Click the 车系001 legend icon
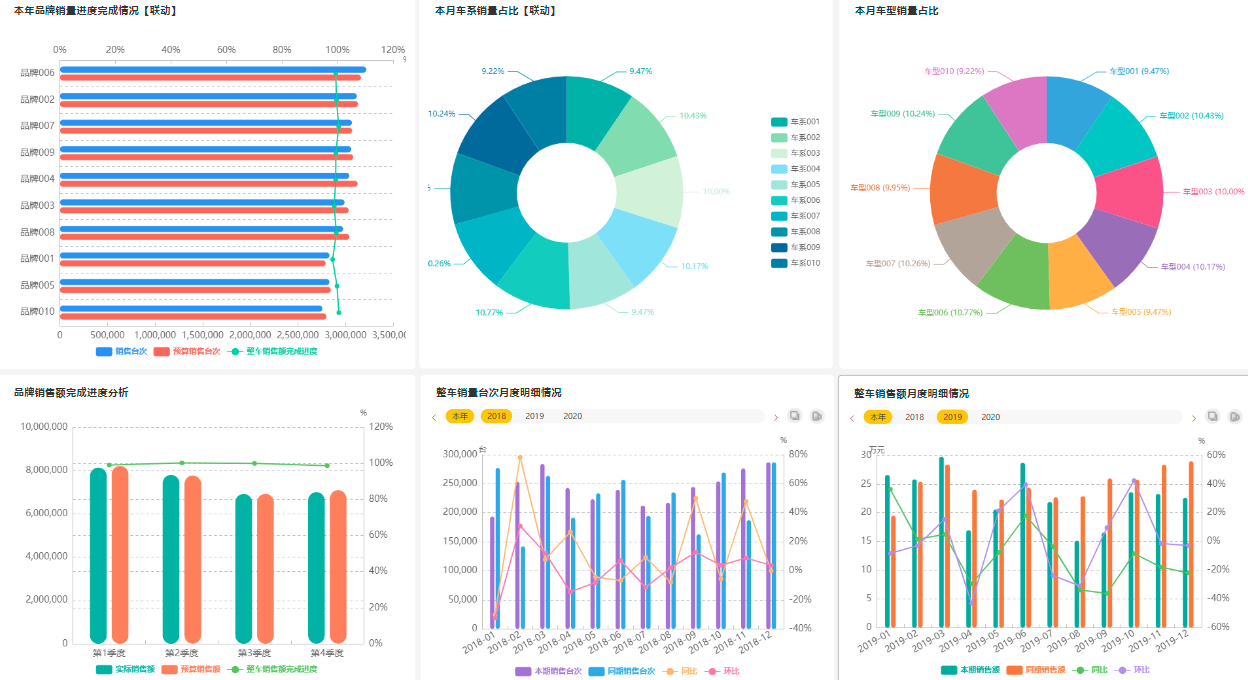Image resolution: width=1248 pixels, height=680 pixels. pos(779,121)
